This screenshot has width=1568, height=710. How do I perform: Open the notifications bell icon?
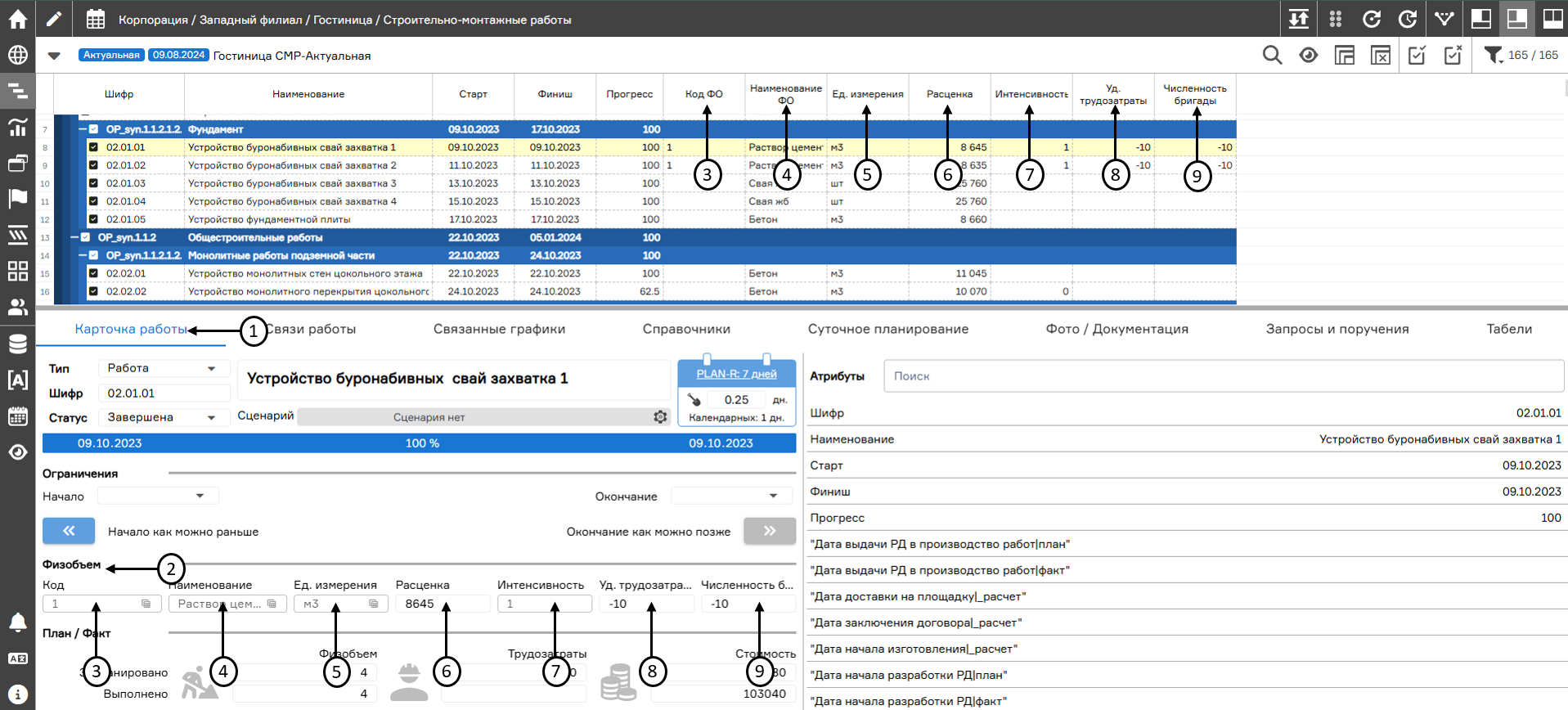17,622
